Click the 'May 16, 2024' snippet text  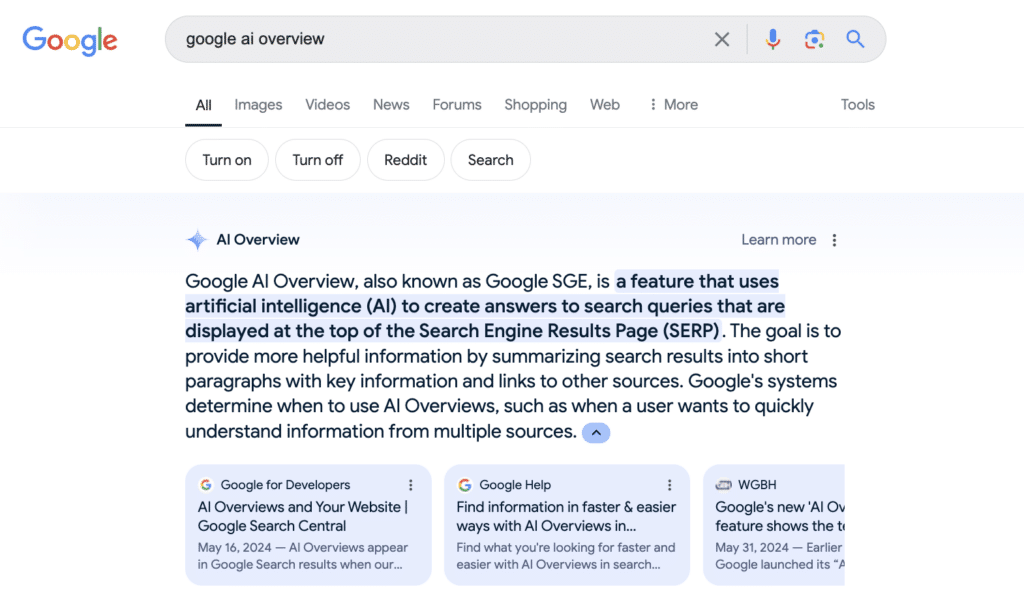coord(234,547)
